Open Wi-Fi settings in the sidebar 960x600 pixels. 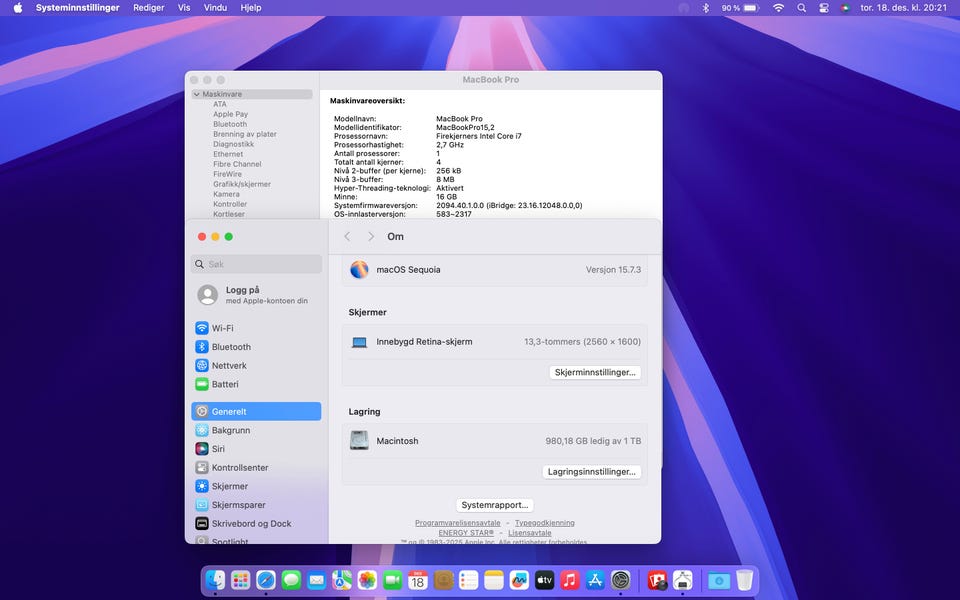(x=222, y=328)
